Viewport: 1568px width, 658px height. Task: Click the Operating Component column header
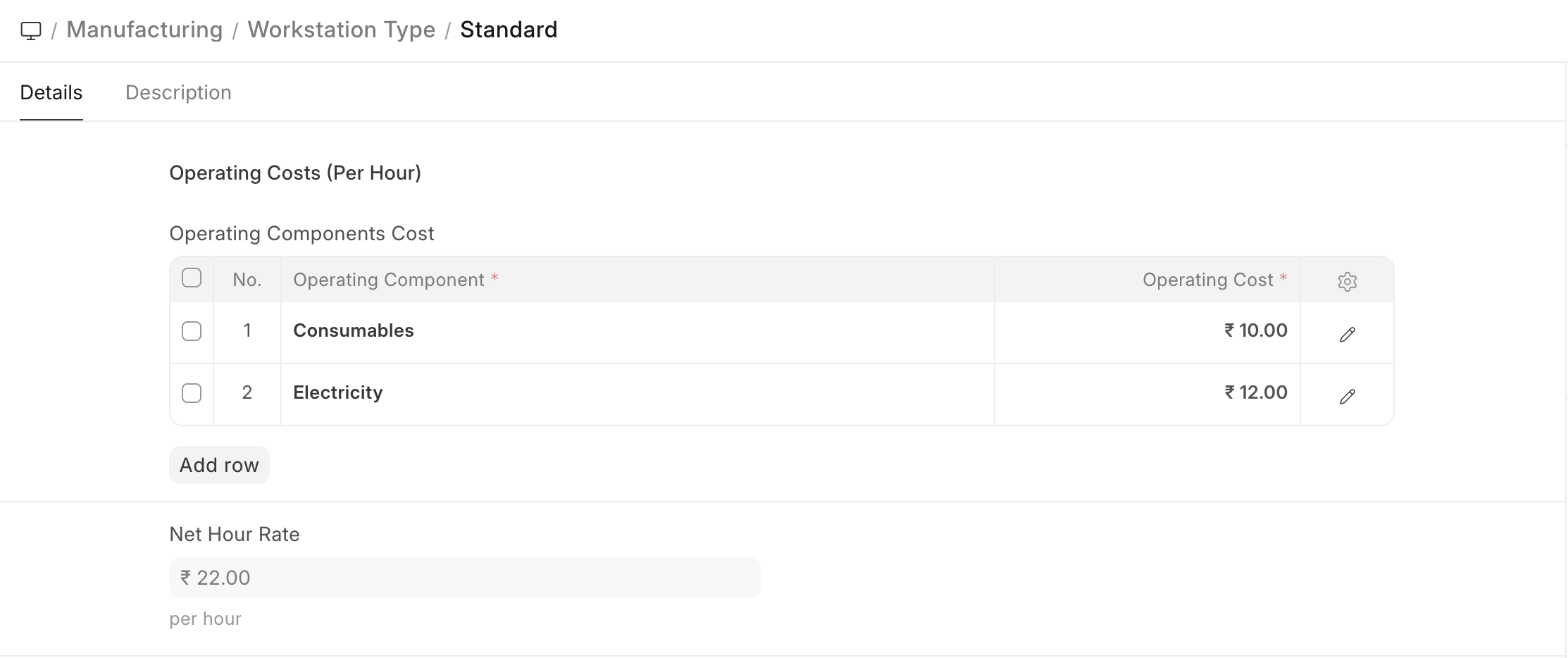[x=389, y=280]
